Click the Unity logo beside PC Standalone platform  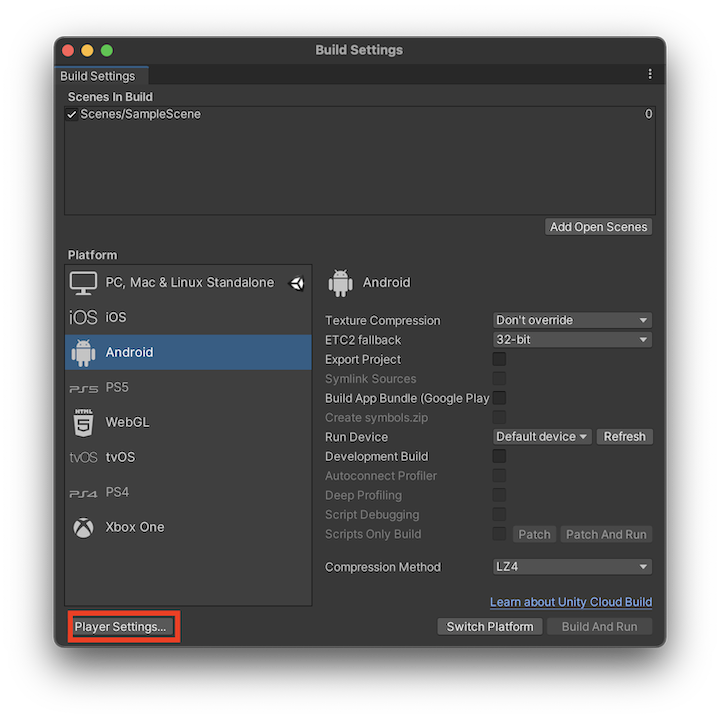click(298, 283)
